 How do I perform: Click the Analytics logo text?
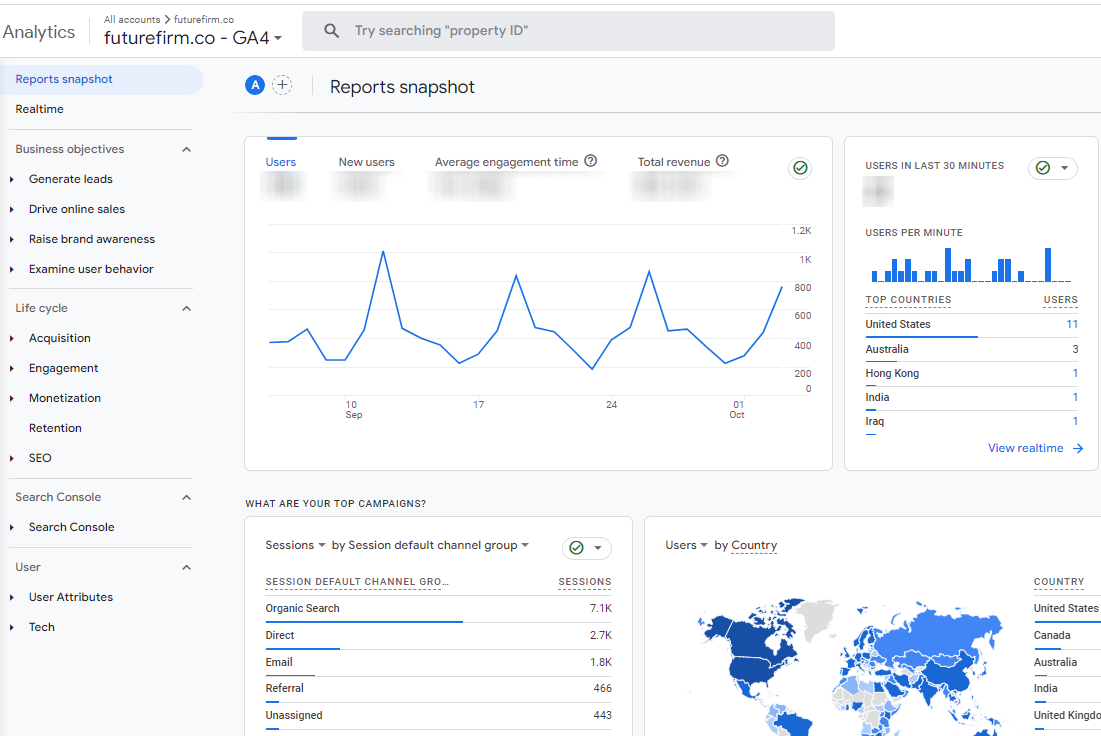click(x=39, y=32)
